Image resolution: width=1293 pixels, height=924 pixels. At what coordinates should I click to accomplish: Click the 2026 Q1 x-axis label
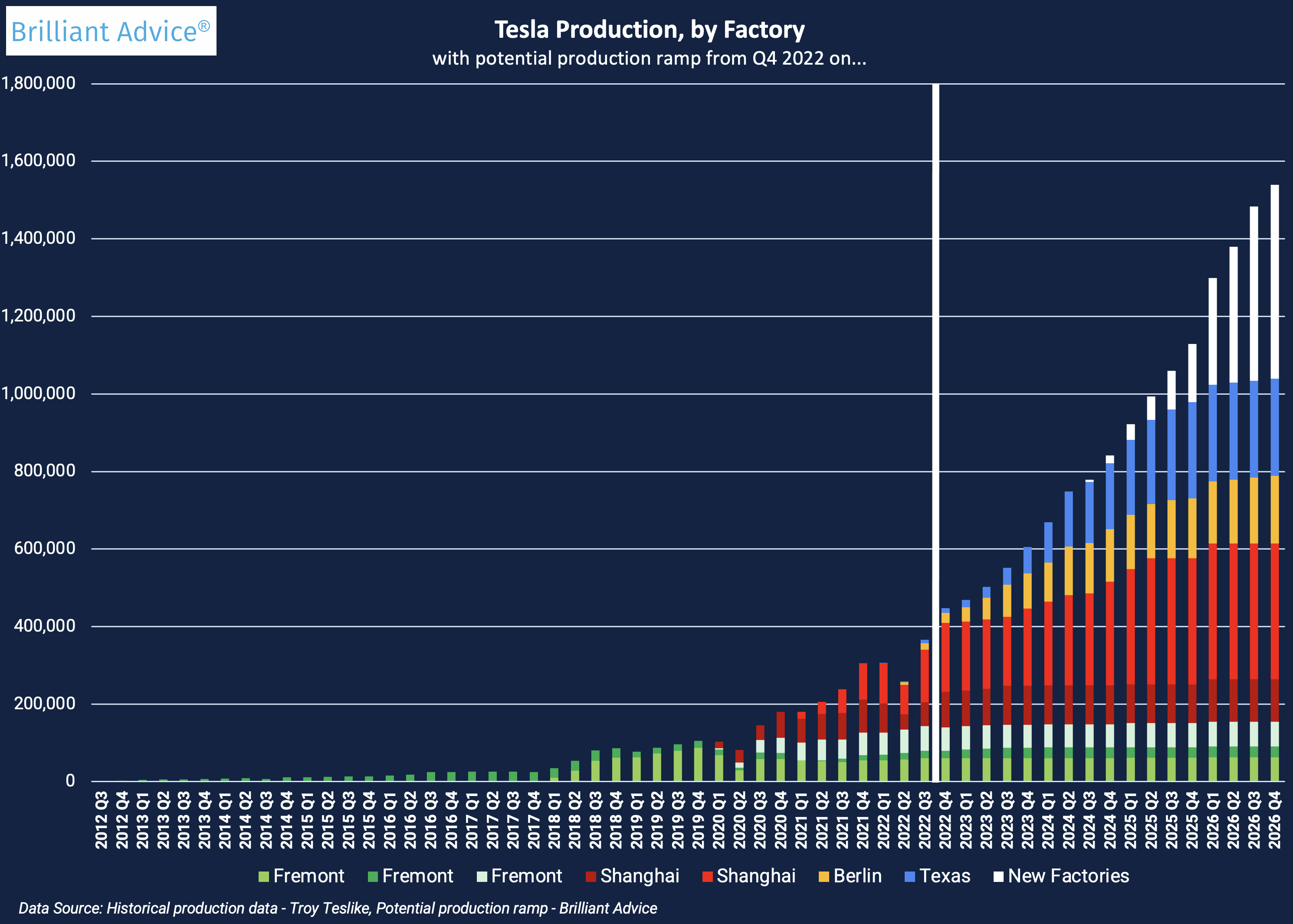[x=1213, y=820]
